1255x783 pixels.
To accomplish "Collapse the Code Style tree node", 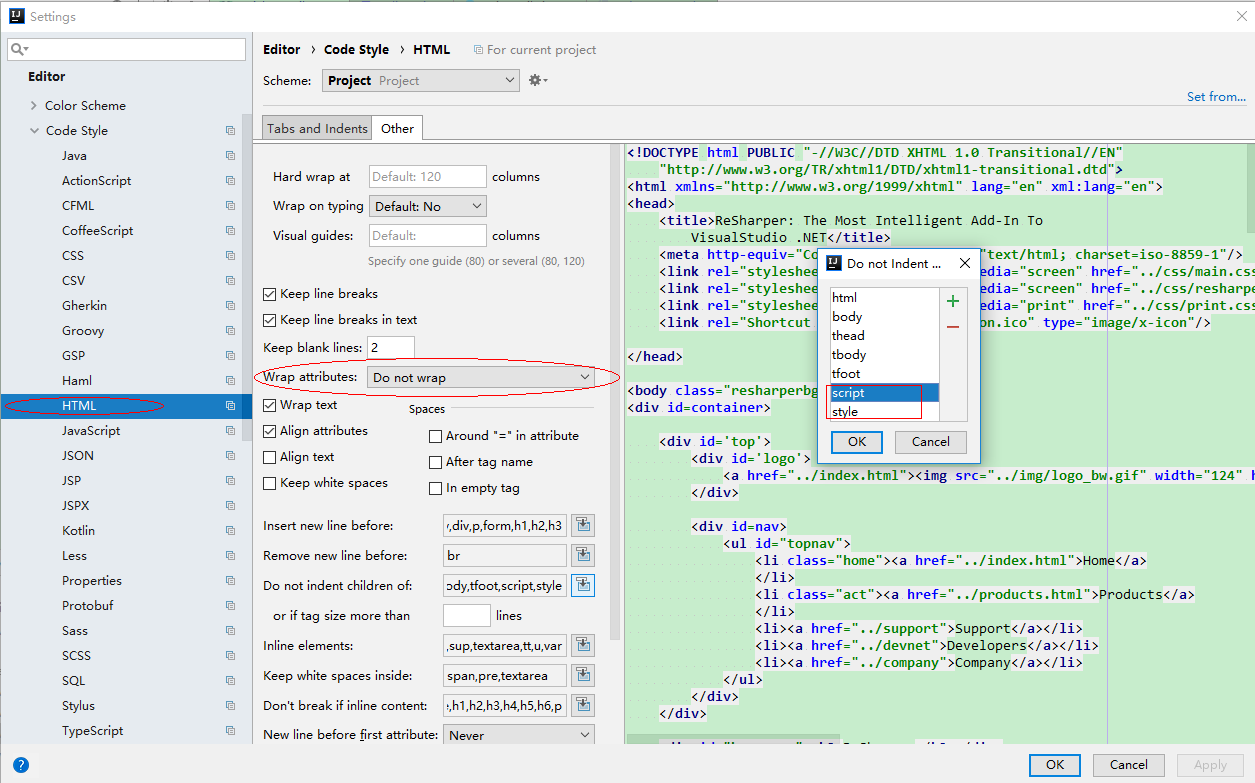I will click(34, 131).
